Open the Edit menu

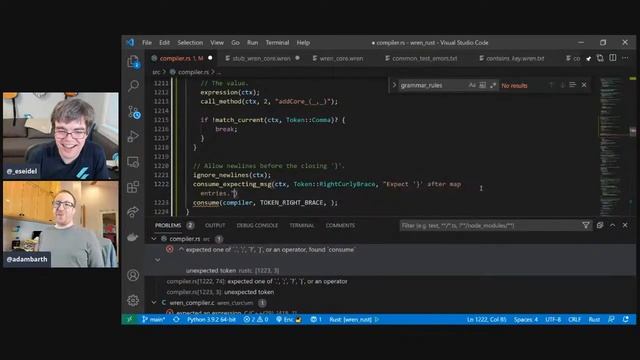click(164, 42)
